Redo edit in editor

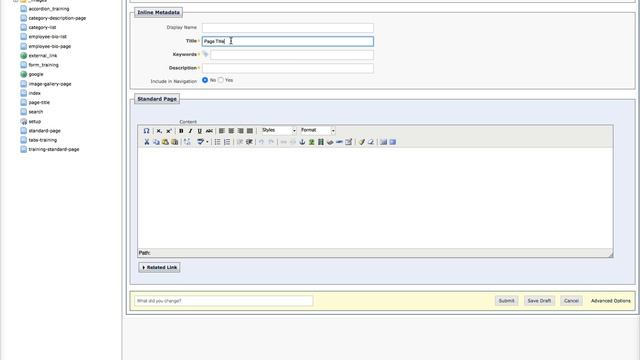271,142
